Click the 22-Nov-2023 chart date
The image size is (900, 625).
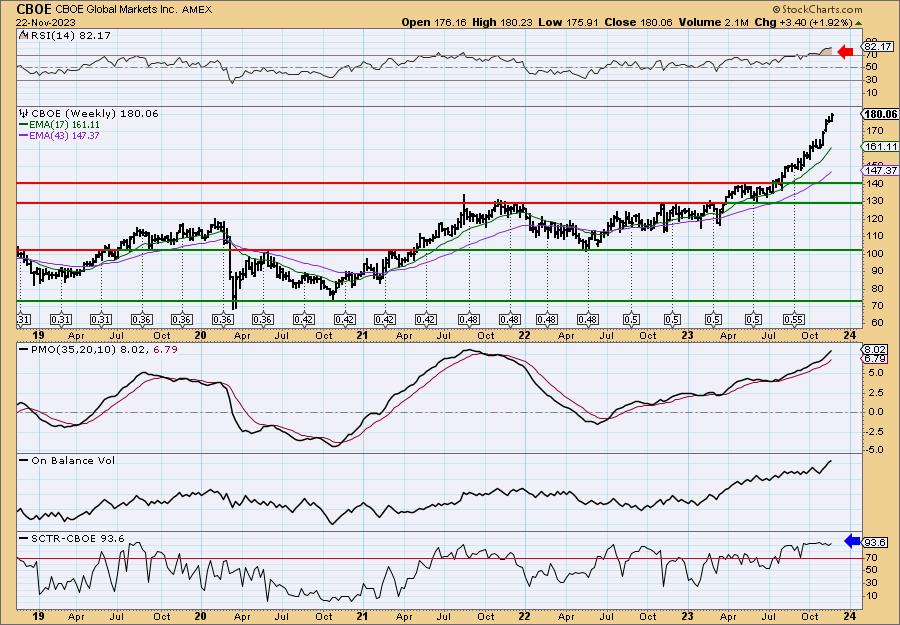44,22
